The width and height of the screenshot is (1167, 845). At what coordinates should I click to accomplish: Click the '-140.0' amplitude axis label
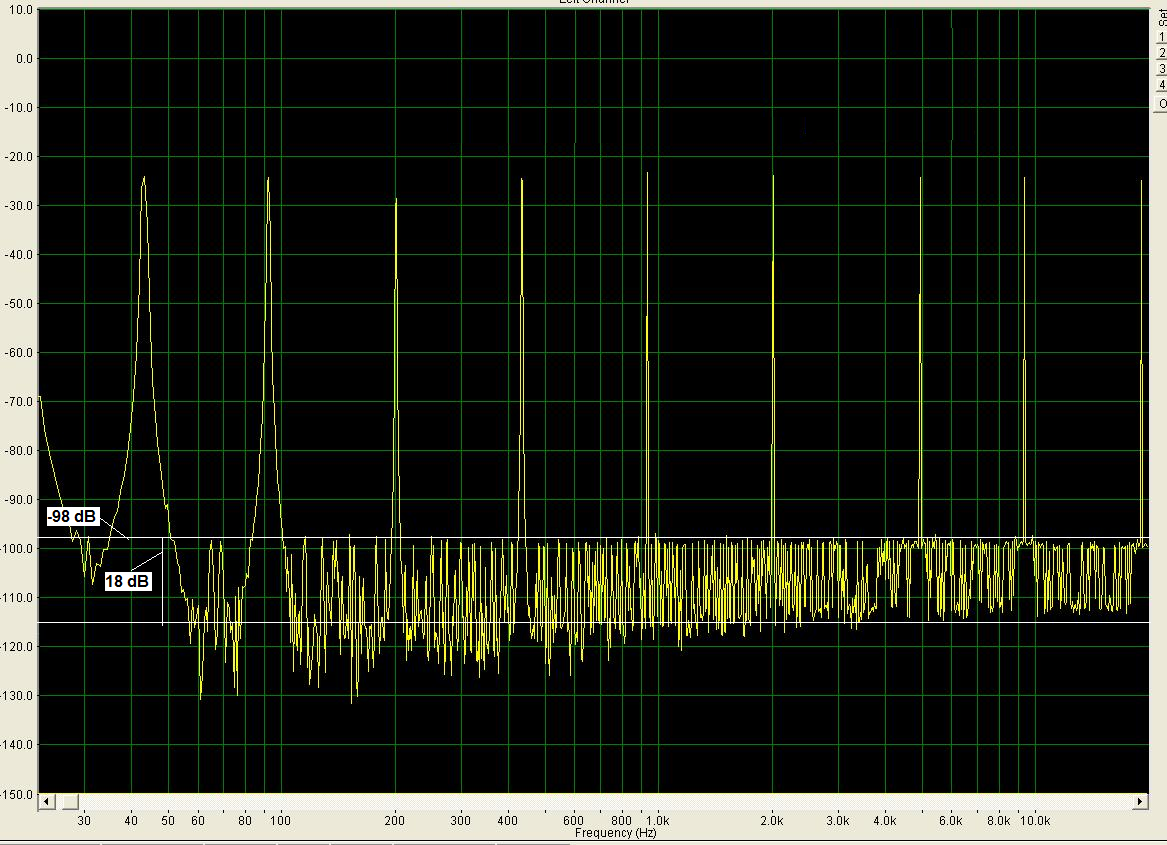coord(18,745)
